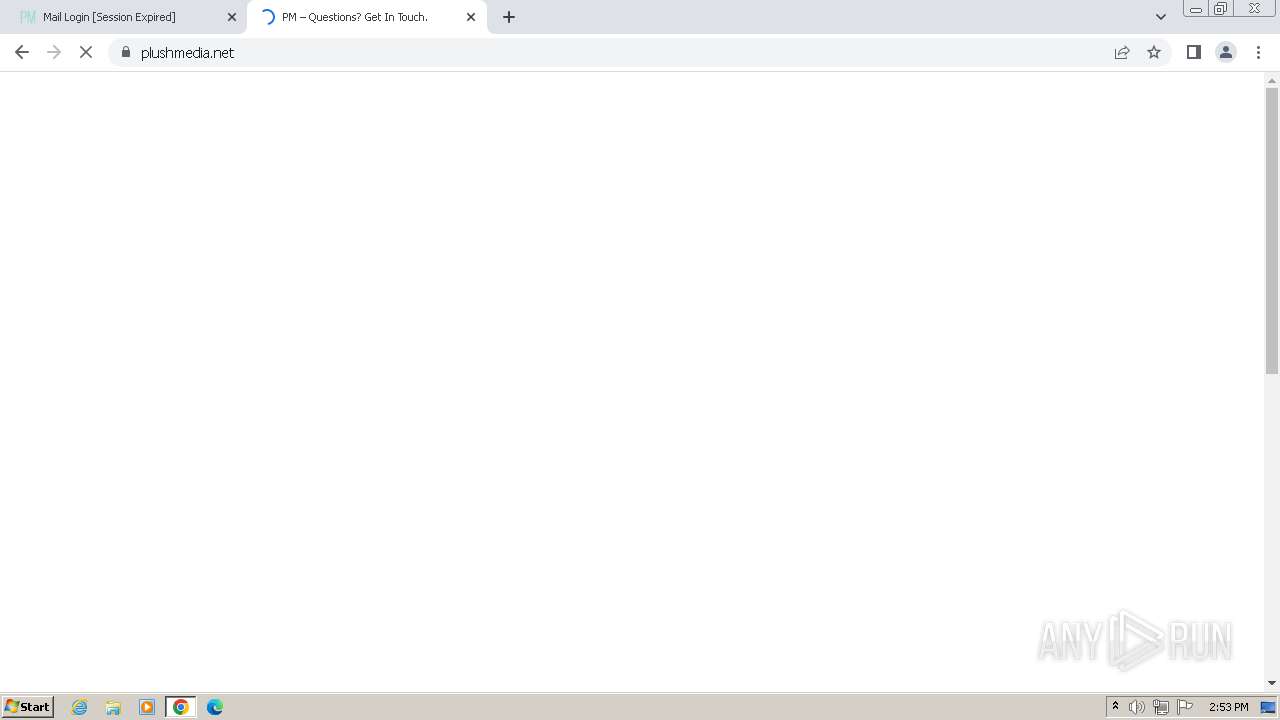Viewport: 1280px width, 720px height.
Task: Click the scrollbar down arrow
Action: 1272,683
